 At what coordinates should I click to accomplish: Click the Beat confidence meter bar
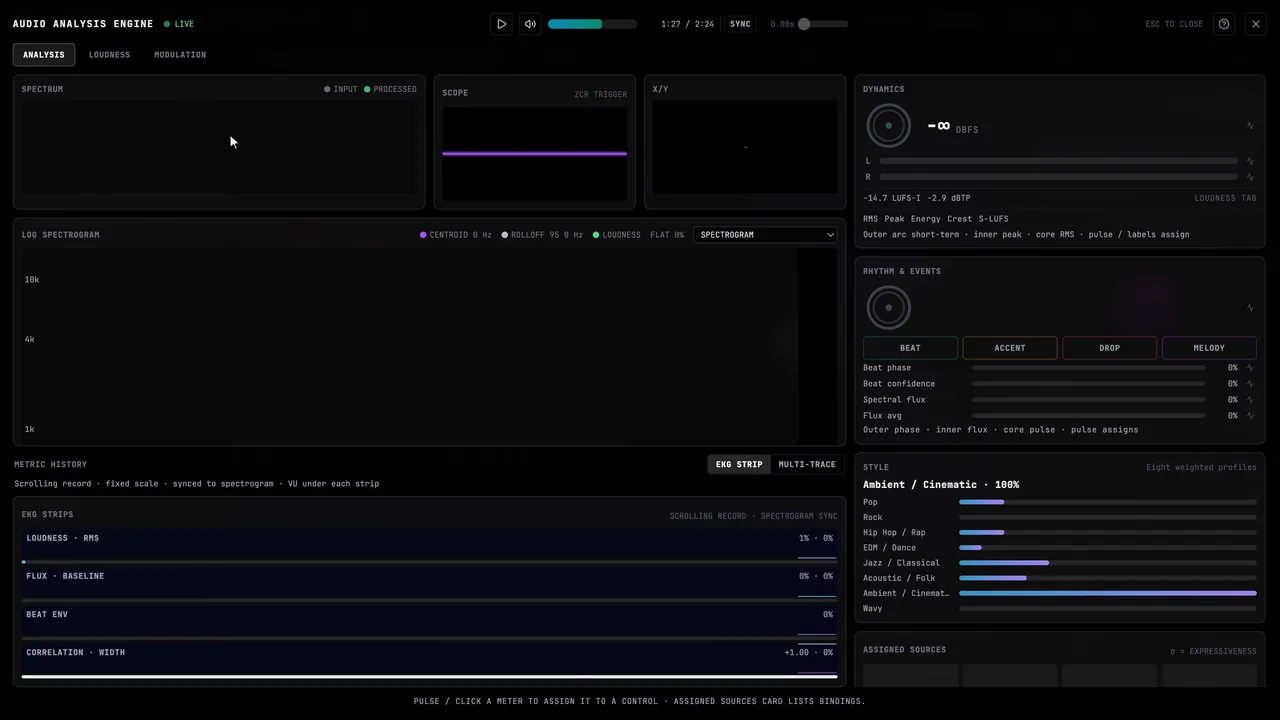pyautogui.click(x=1088, y=384)
